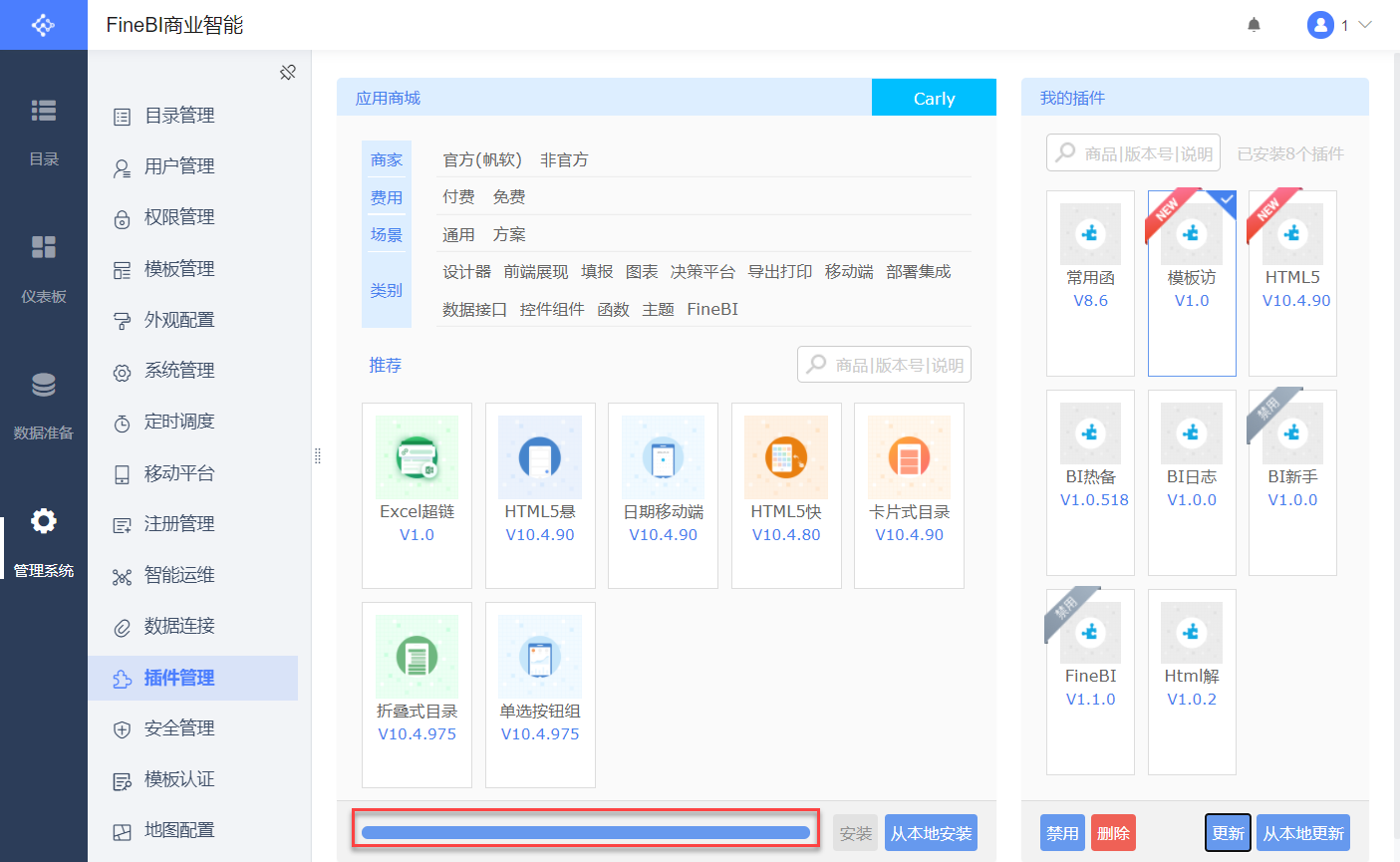Filter category by 前端展现
This screenshot has width=1400, height=862.
(536, 272)
